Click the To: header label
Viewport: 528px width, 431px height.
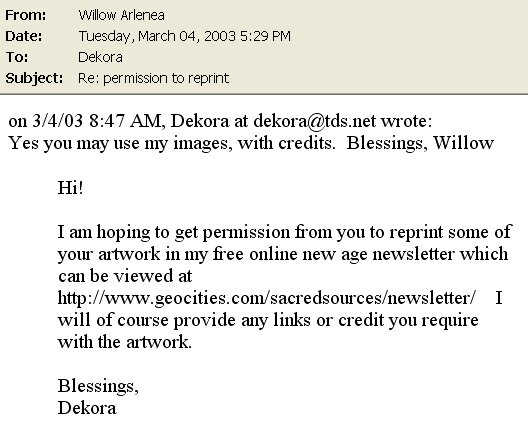click(x=17, y=57)
